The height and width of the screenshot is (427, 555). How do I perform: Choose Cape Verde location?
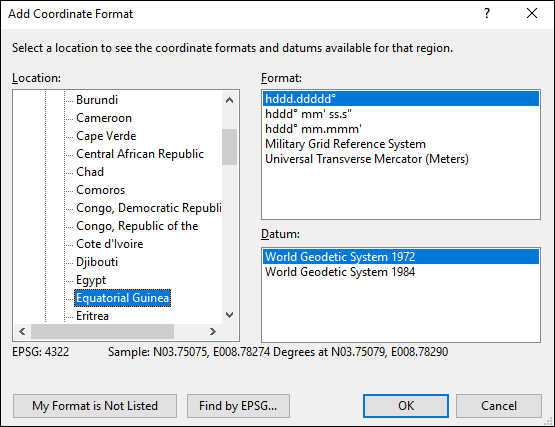[x=106, y=136]
